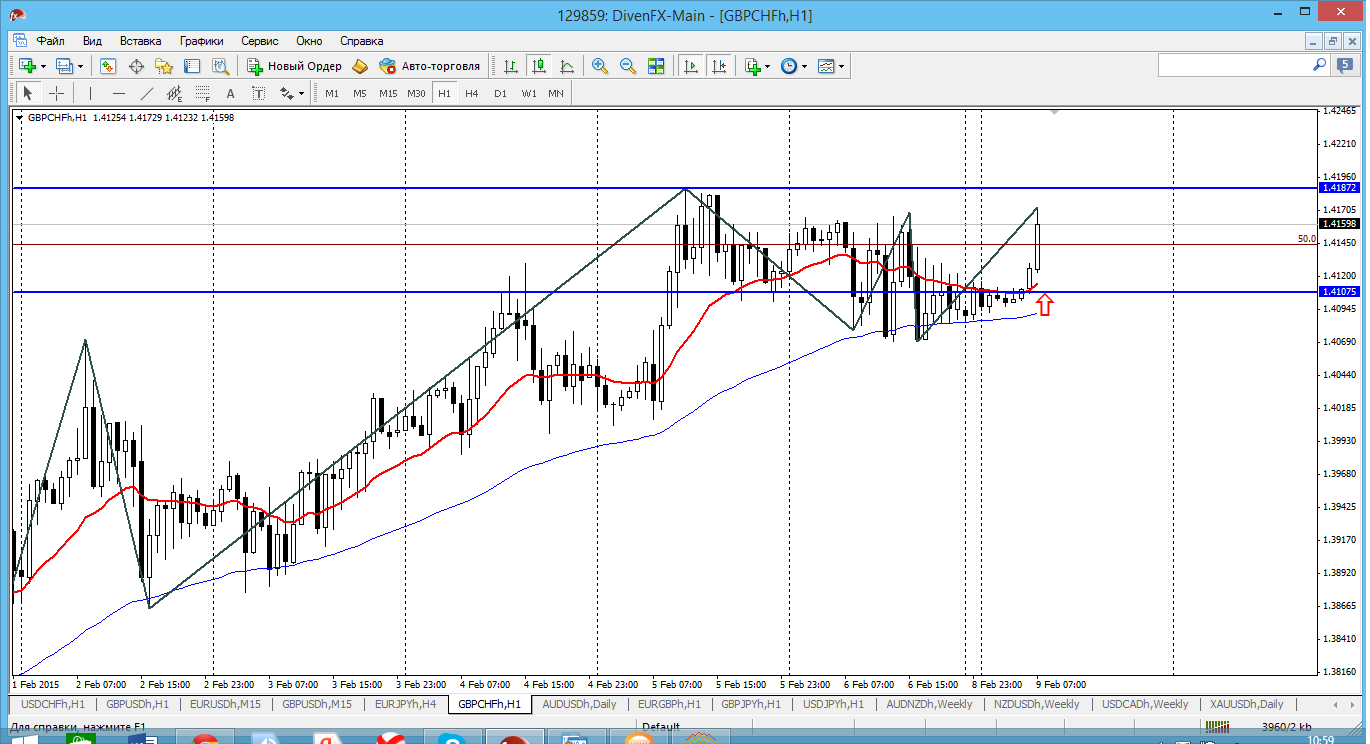Click the magnifier search icon
1370x744 pixels.
(1319, 65)
